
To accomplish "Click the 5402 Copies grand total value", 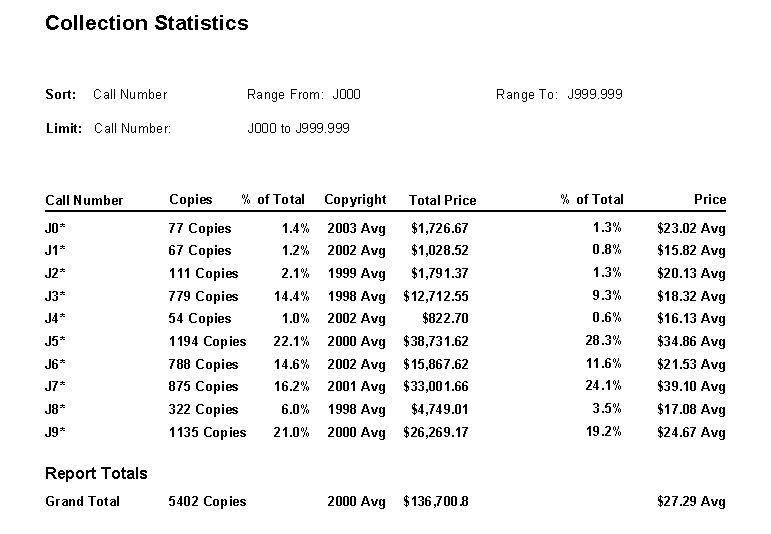I will coord(207,501).
